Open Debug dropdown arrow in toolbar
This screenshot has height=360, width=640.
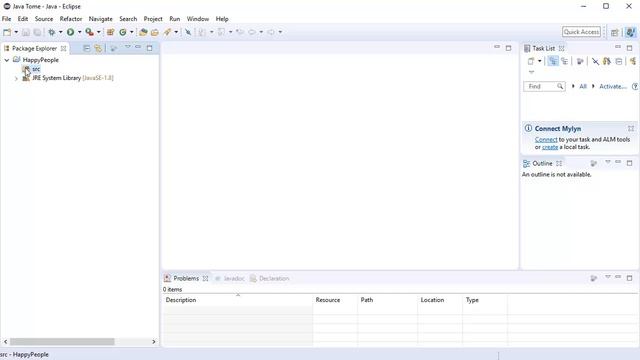pyautogui.click(x=60, y=32)
